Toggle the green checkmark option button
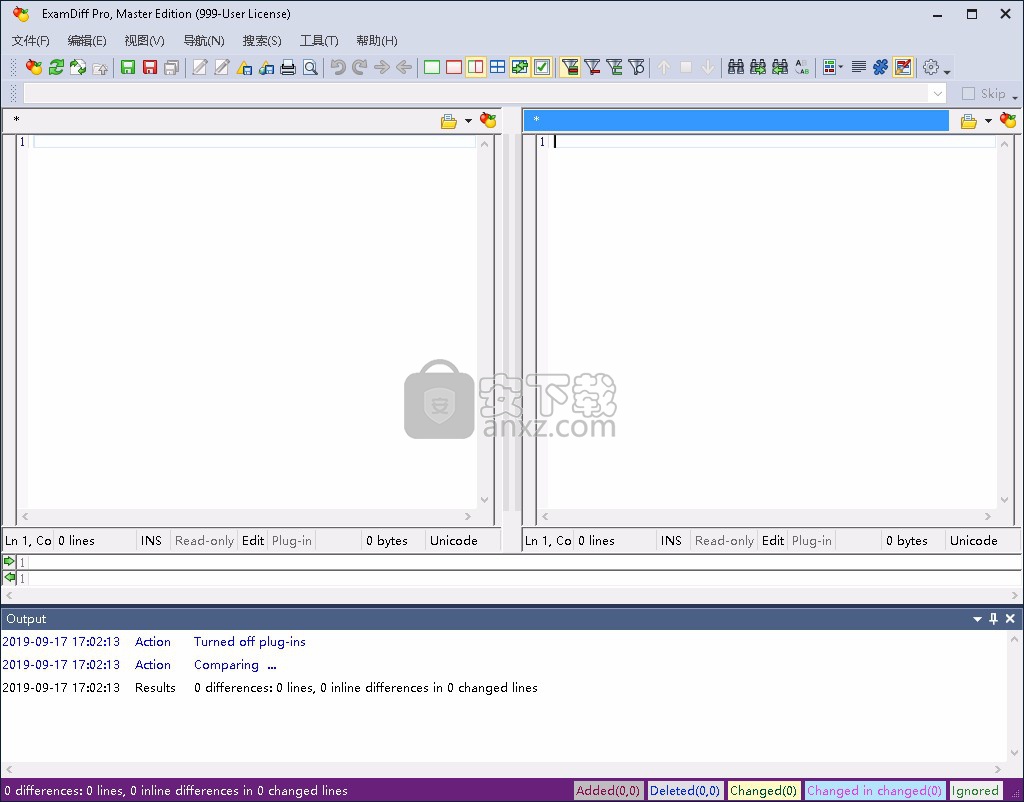This screenshot has width=1024, height=802. 542,67
